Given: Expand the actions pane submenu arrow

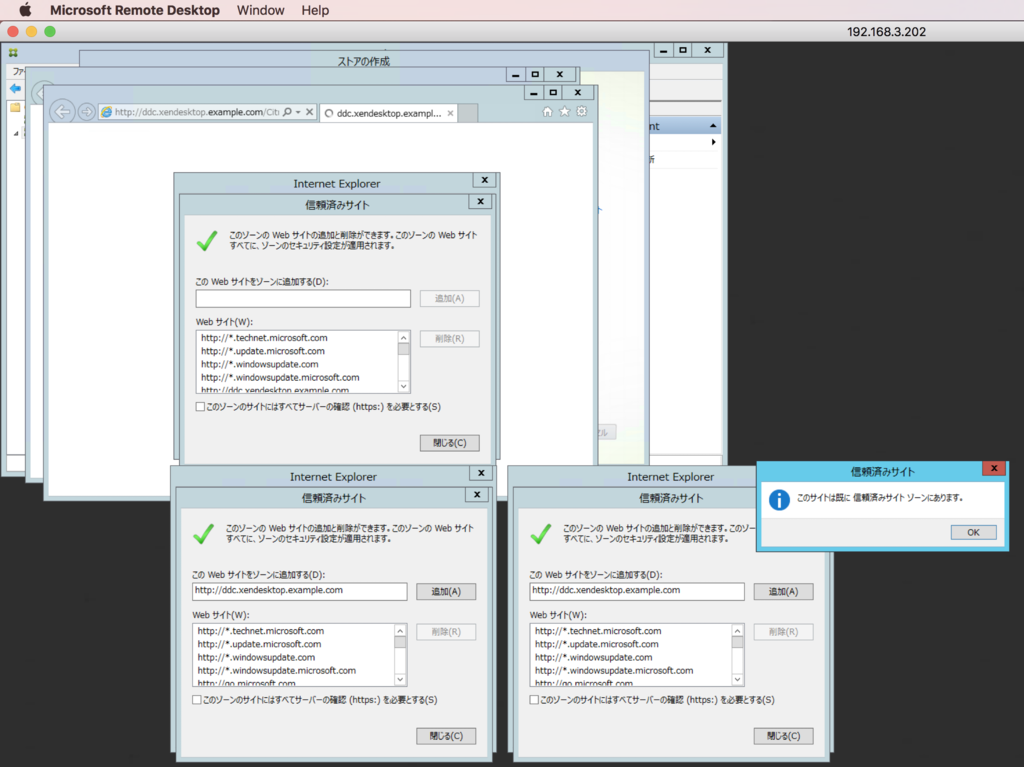Looking at the screenshot, I should pos(713,142).
